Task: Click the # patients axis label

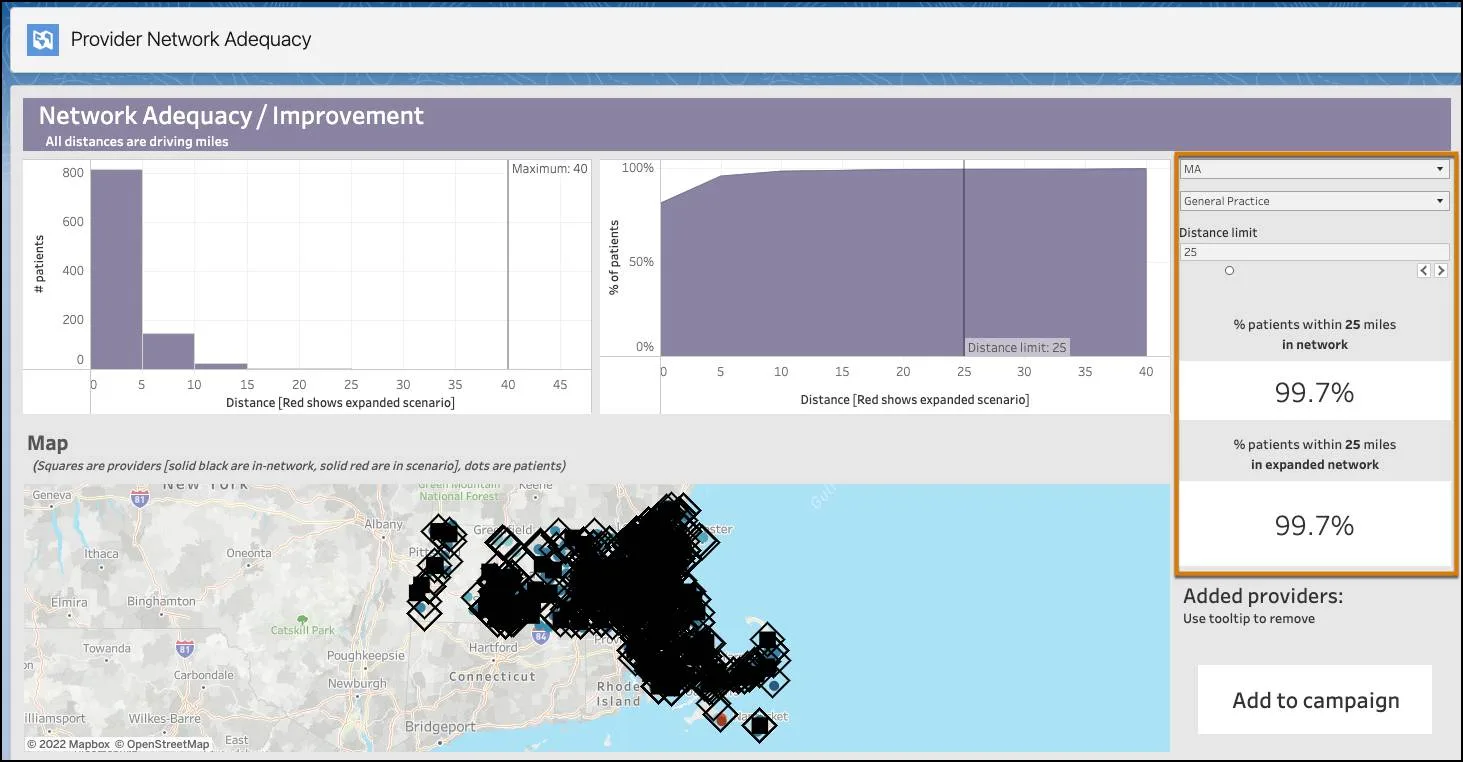Action: [39, 264]
